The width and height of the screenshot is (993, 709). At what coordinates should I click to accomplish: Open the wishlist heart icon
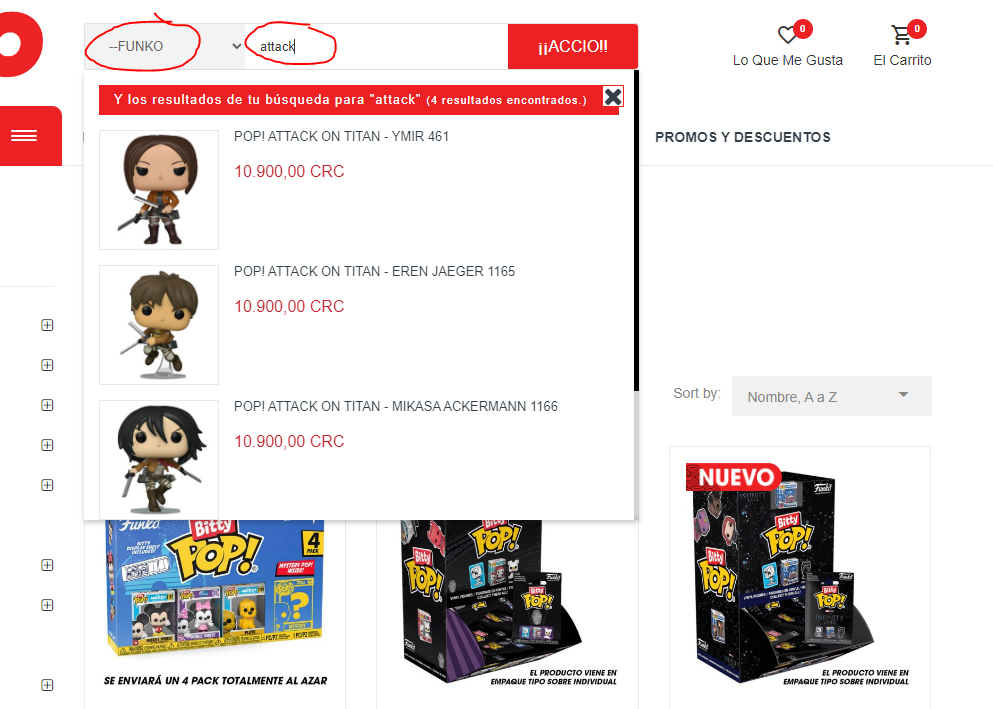click(787, 35)
